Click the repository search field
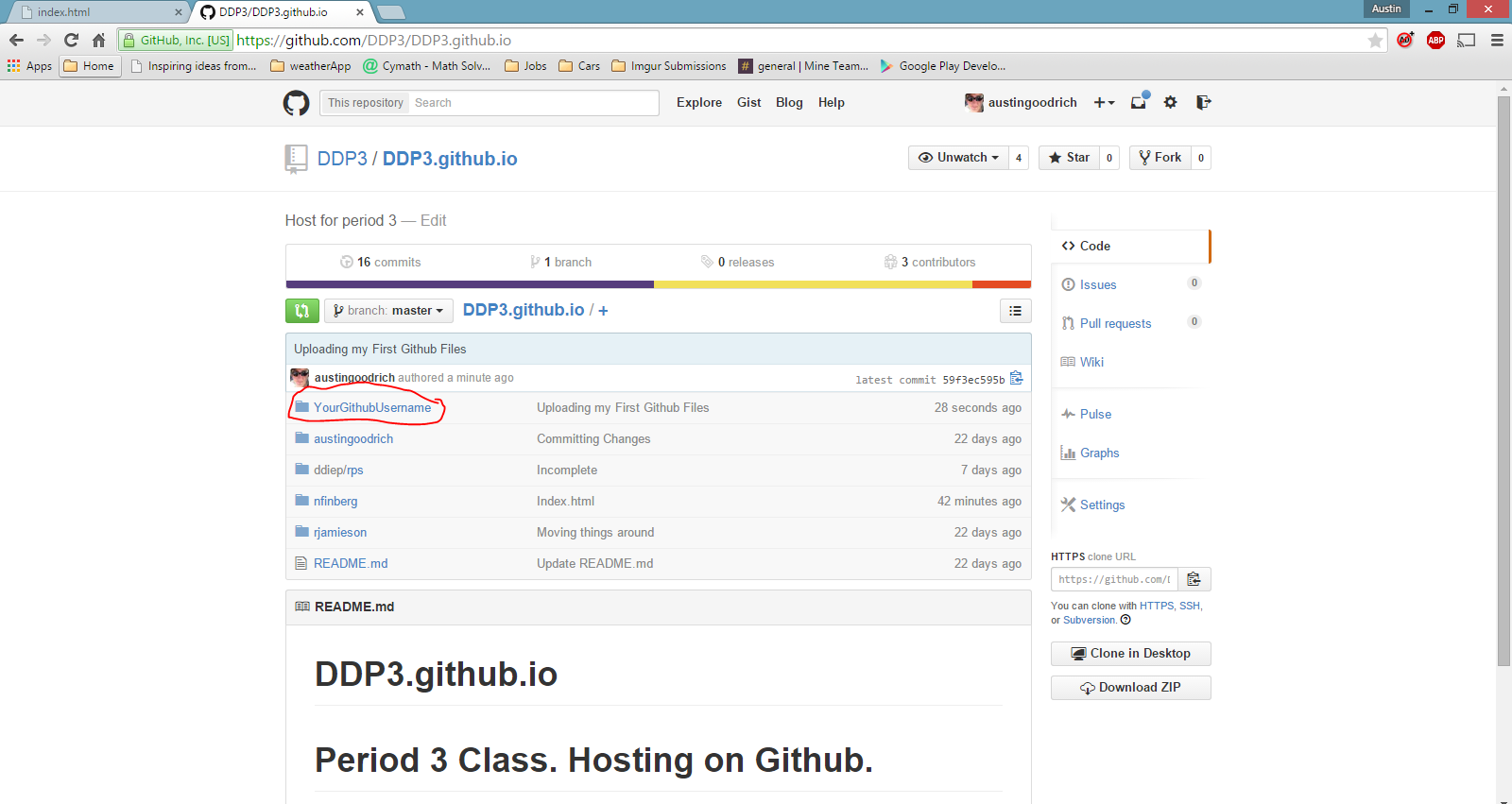 (533, 103)
